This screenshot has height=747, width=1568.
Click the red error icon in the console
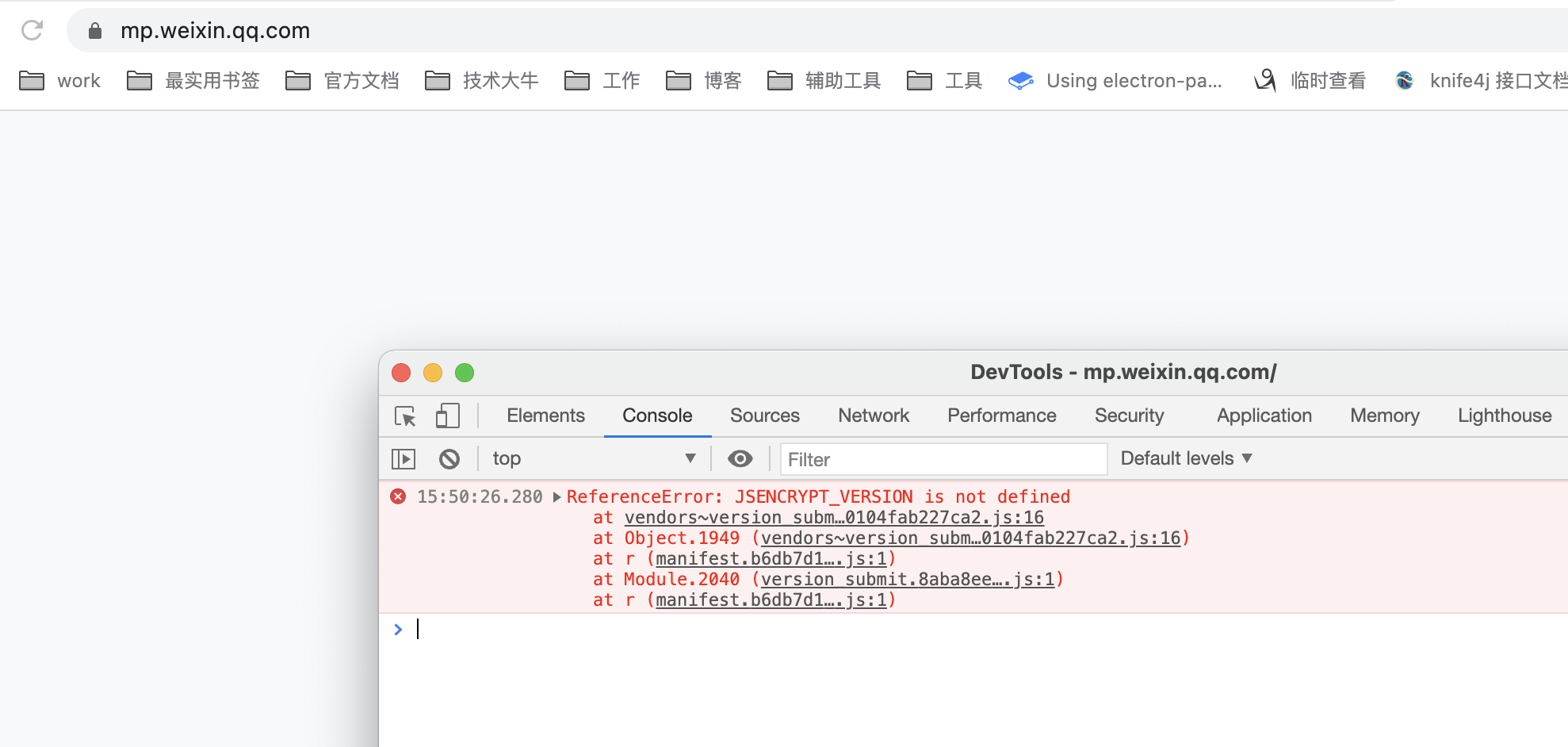[x=398, y=496]
